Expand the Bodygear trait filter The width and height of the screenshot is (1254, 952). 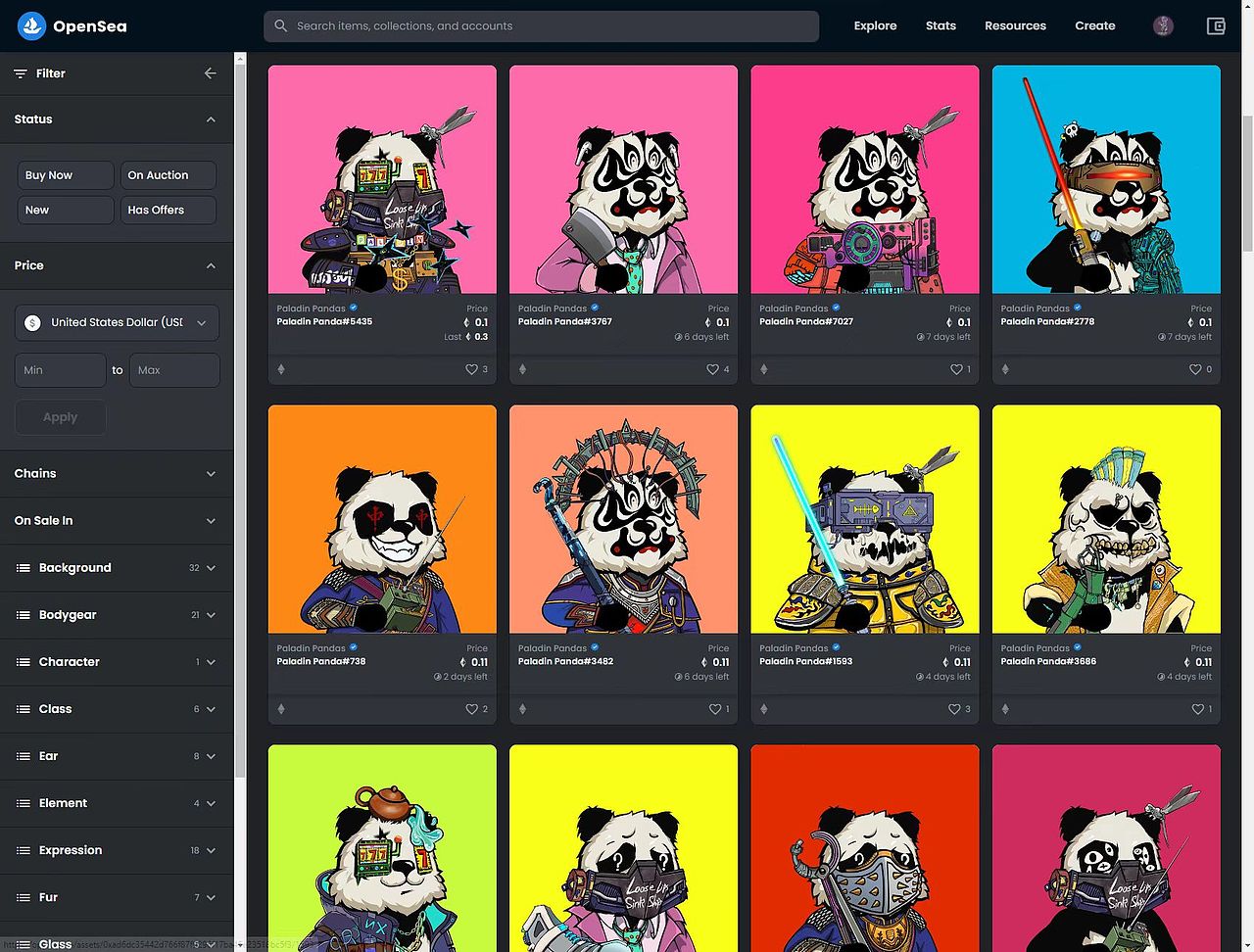click(117, 615)
